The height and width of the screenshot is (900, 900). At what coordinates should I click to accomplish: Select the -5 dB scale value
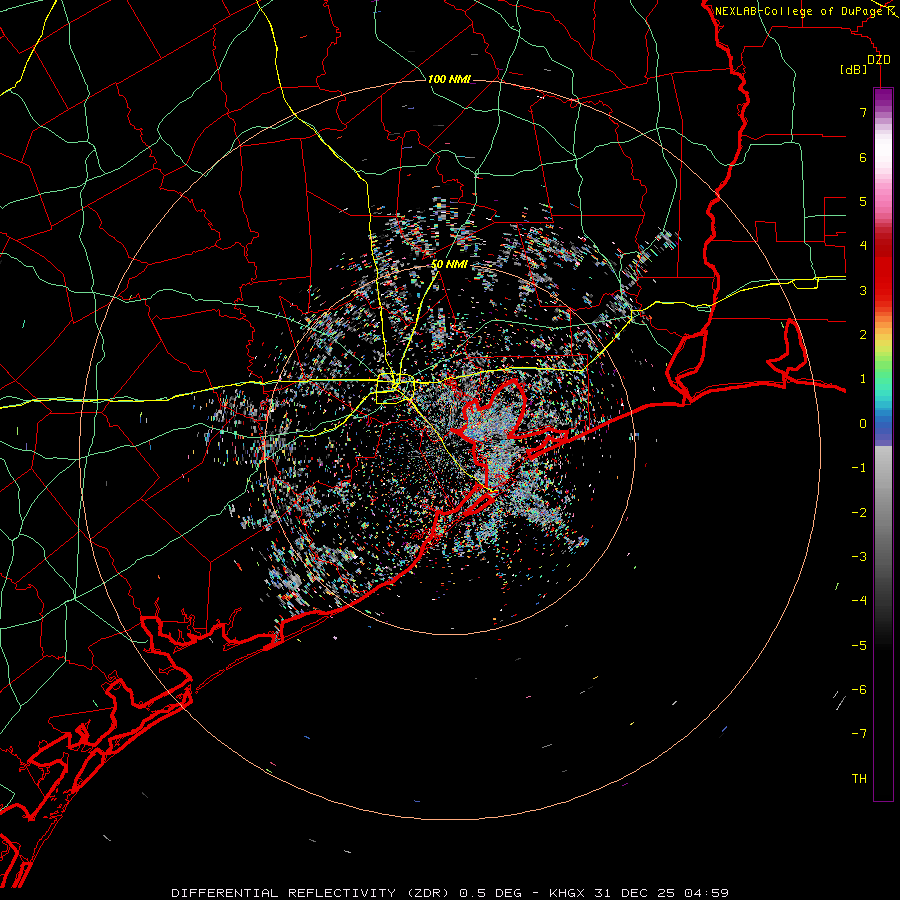(x=859, y=646)
